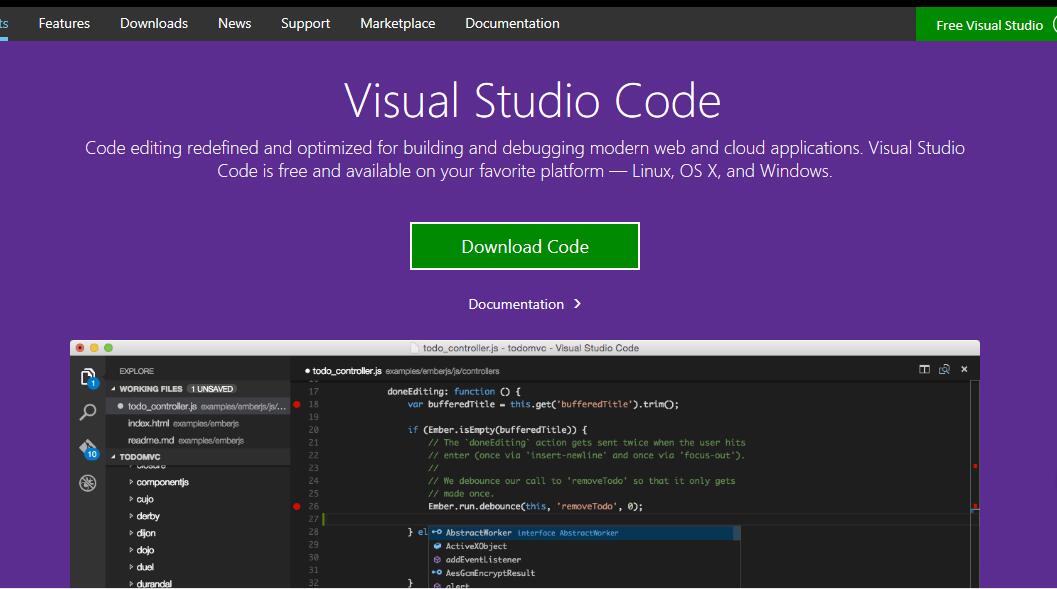Open the Debug bug icon in sidebar
1057x589 pixels.
pos(88,483)
